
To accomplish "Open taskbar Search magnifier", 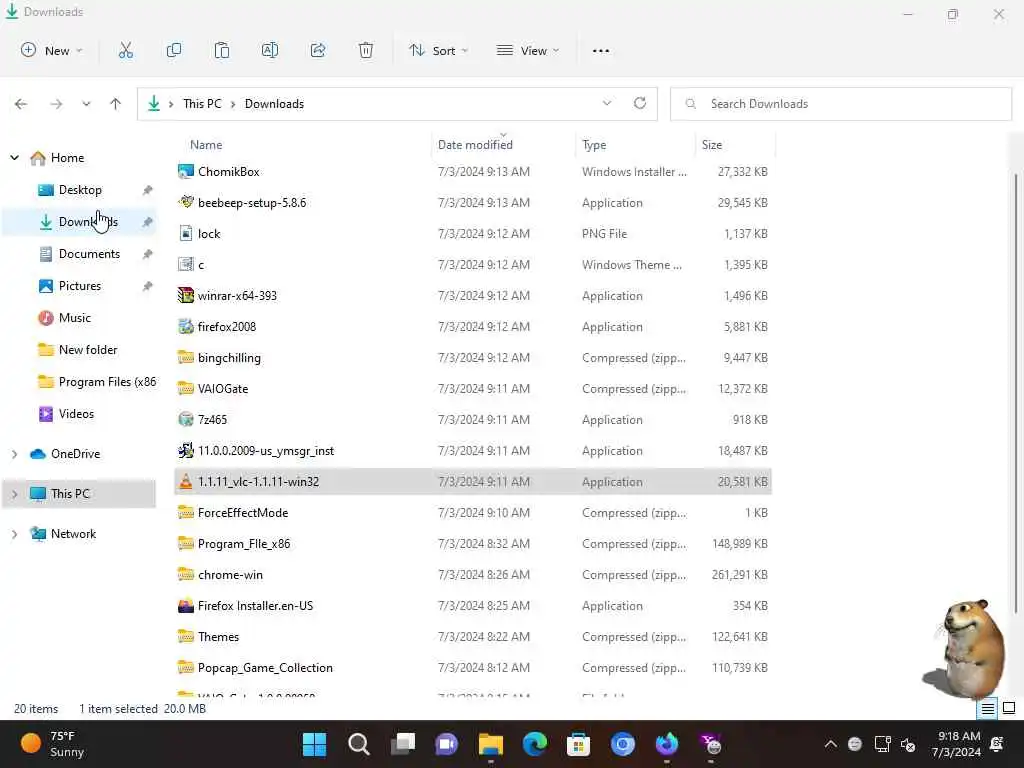I will click(x=359, y=744).
